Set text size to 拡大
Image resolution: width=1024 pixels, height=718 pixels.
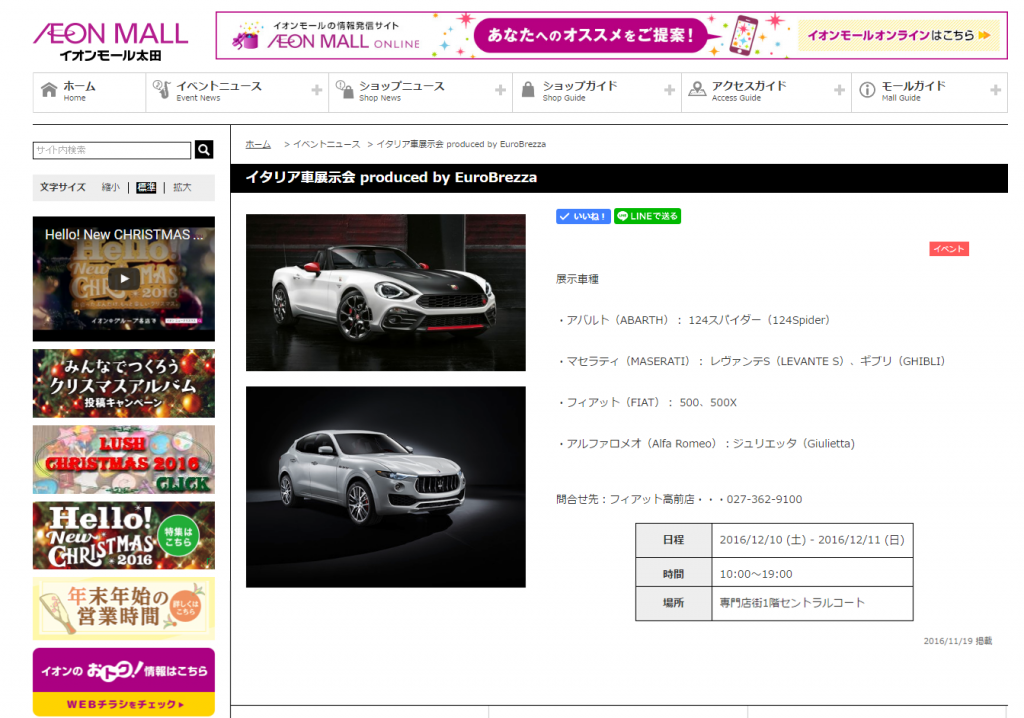pyautogui.click(x=182, y=188)
